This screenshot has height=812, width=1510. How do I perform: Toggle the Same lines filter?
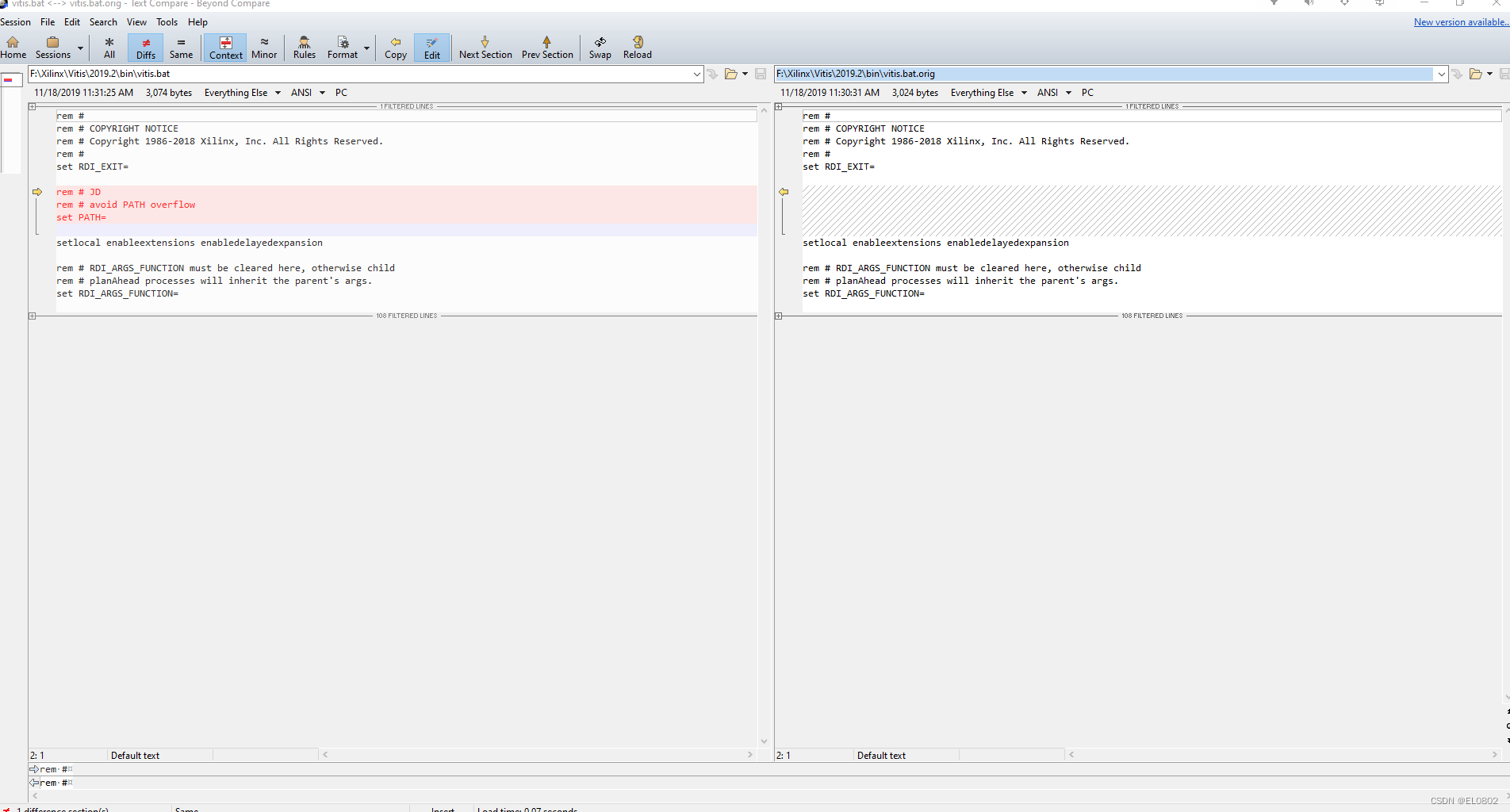point(182,47)
